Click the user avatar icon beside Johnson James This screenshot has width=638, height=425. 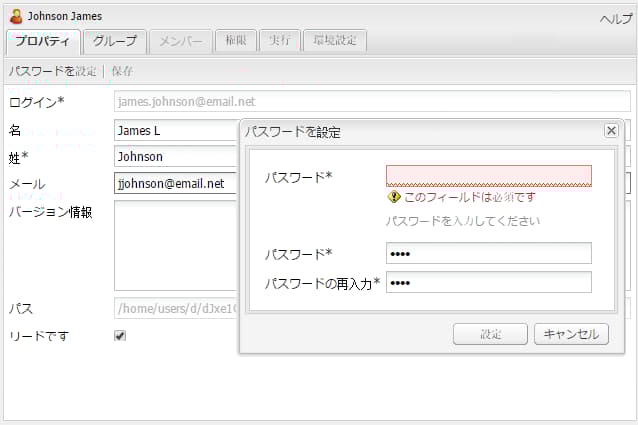16,16
